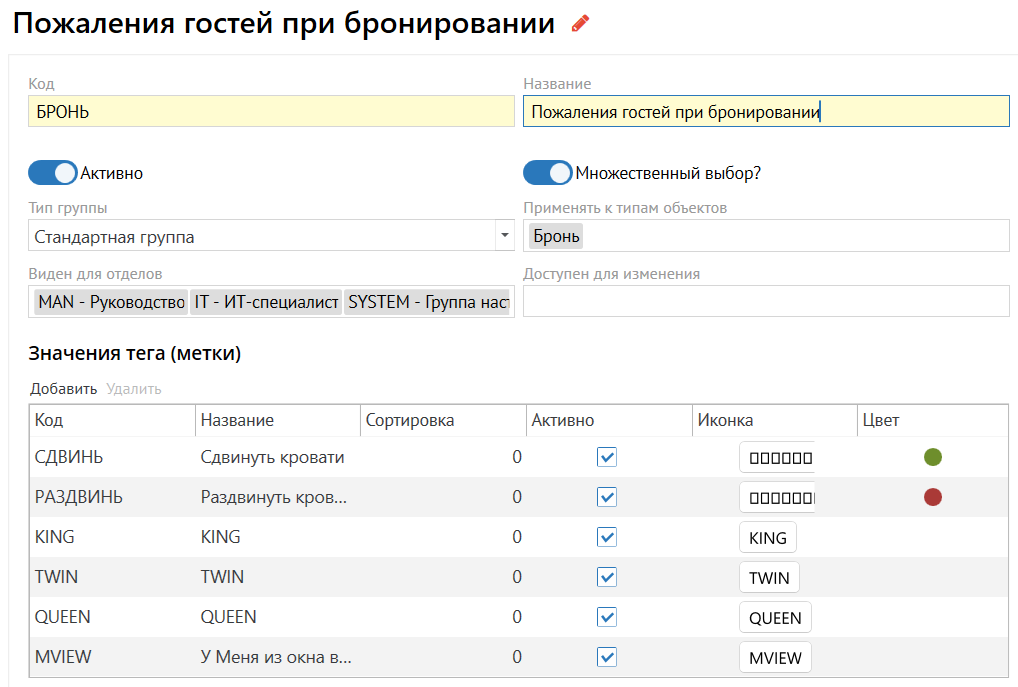Viewport: 1018px width, 687px height.
Task: Click the icon box in СДВИНЬ row
Action: tap(777, 458)
